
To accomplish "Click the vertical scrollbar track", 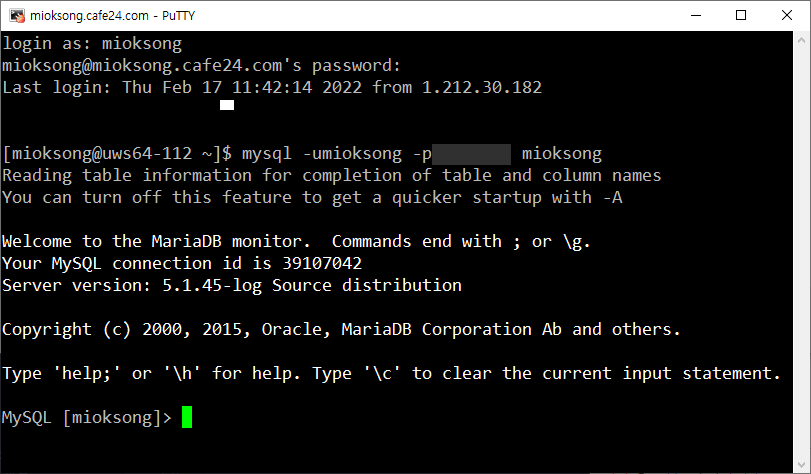I will point(801,250).
